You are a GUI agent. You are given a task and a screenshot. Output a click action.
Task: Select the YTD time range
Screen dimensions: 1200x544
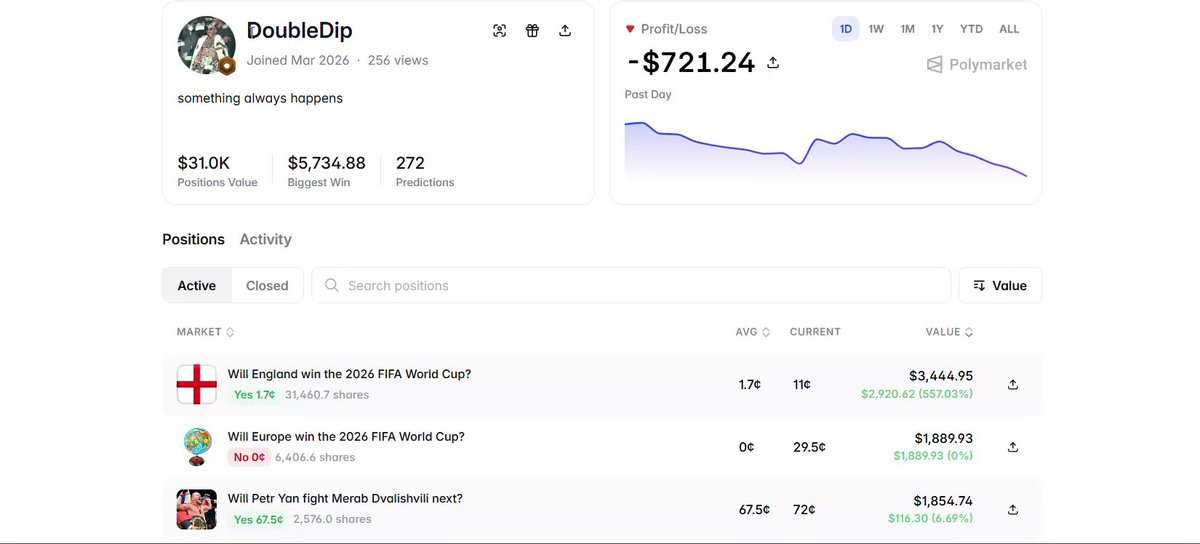coord(971,29)
